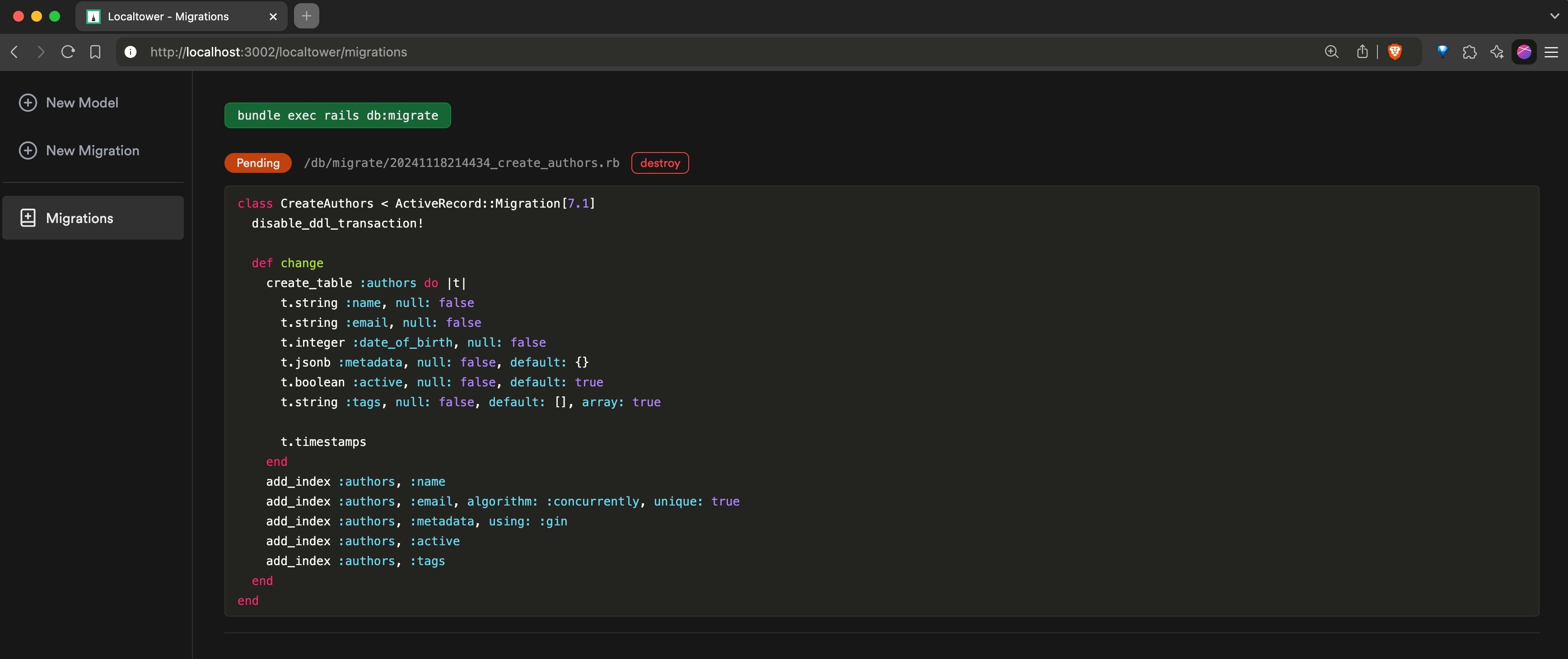Expand the tab search chevron at top right
Viewport: 1568px width, 659px height.
pos(1554,16)
